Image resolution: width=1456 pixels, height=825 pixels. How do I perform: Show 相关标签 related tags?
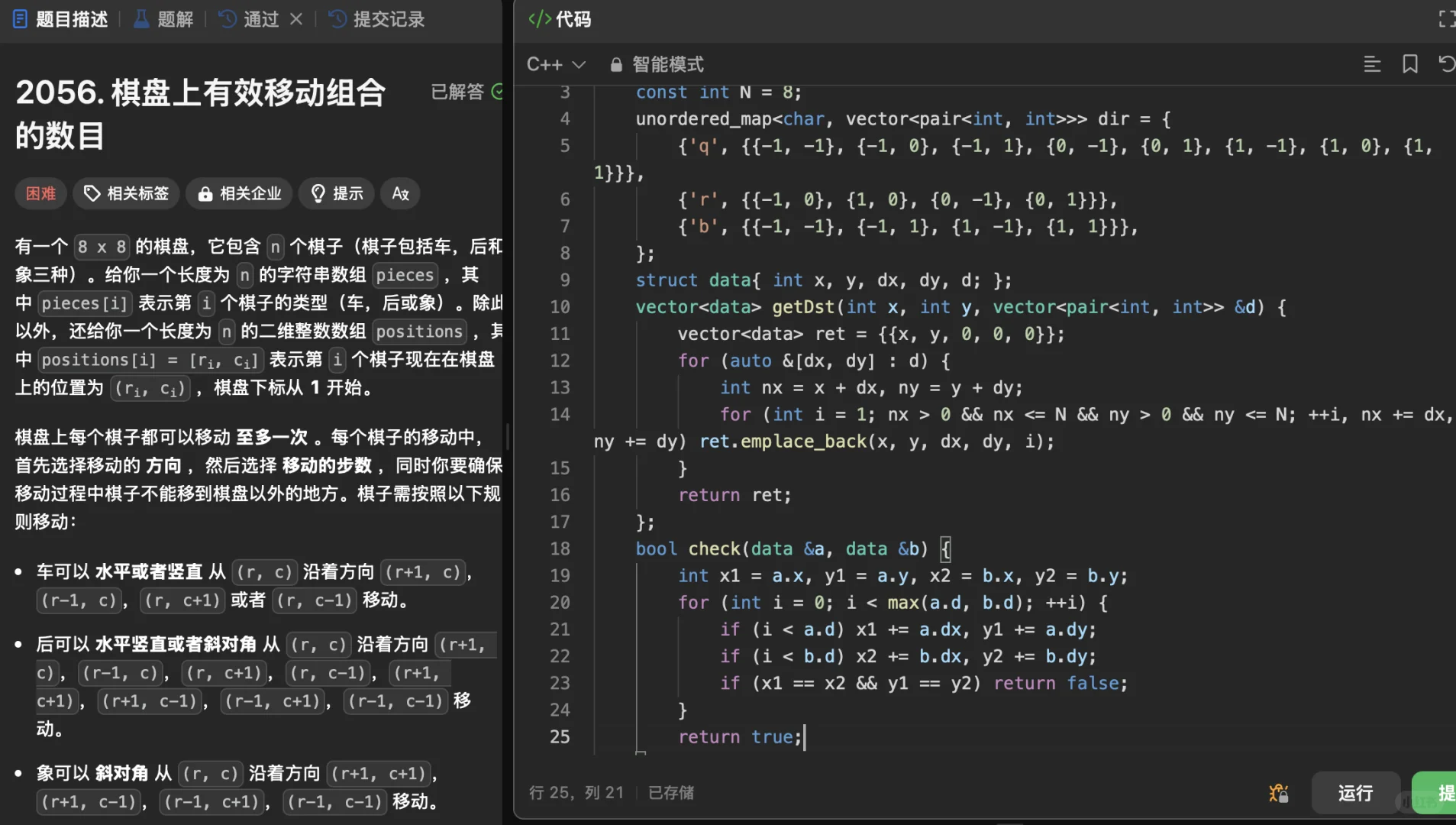(x=126, y=193)
